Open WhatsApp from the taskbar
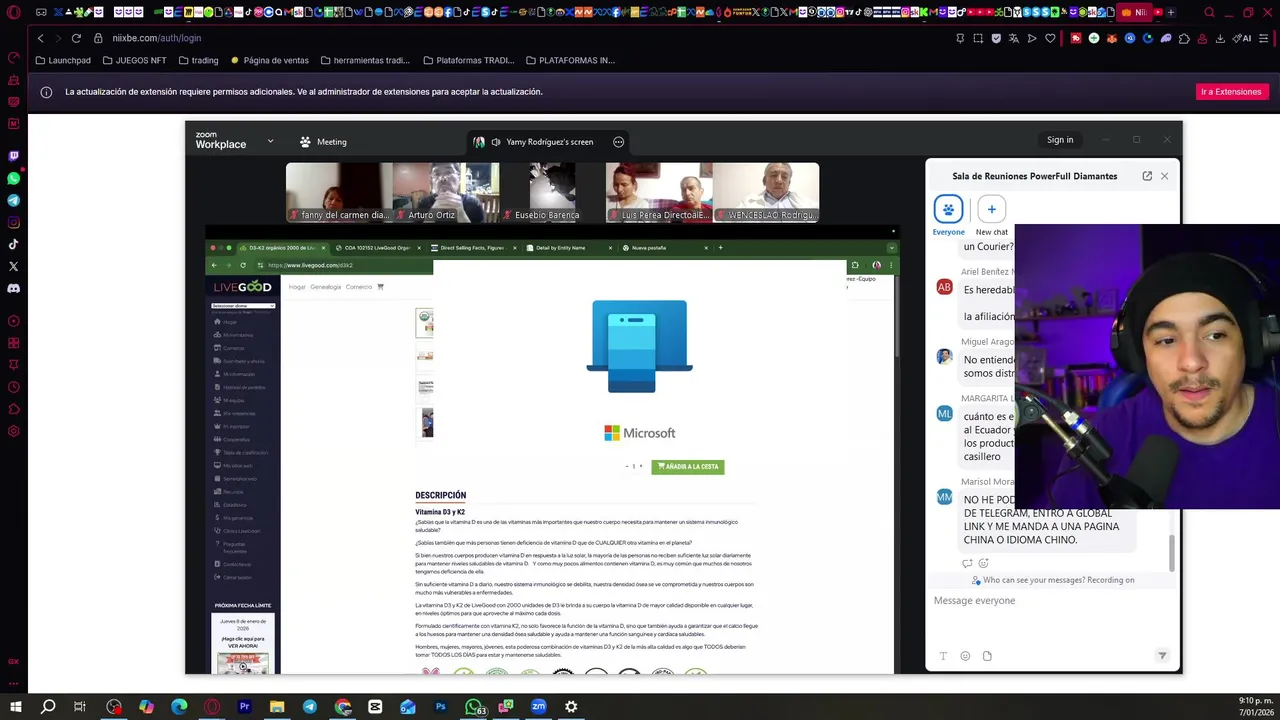Screen dimensions: 1280x720 click(474, 707)
